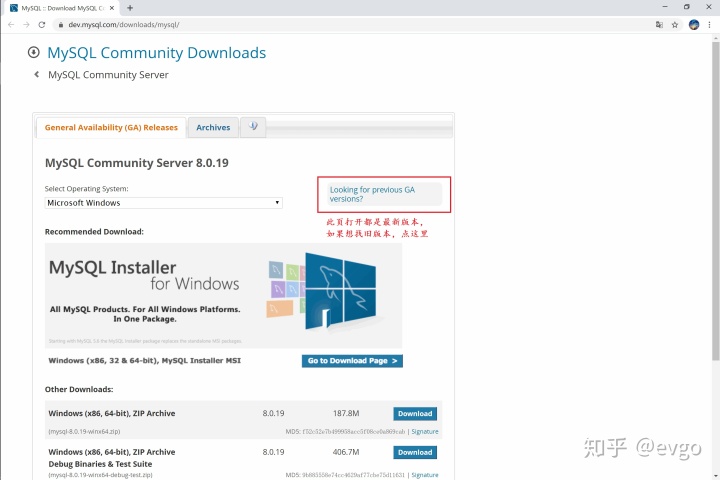
Task: Open the Chrome profile avatar
Action: (694, 25)
